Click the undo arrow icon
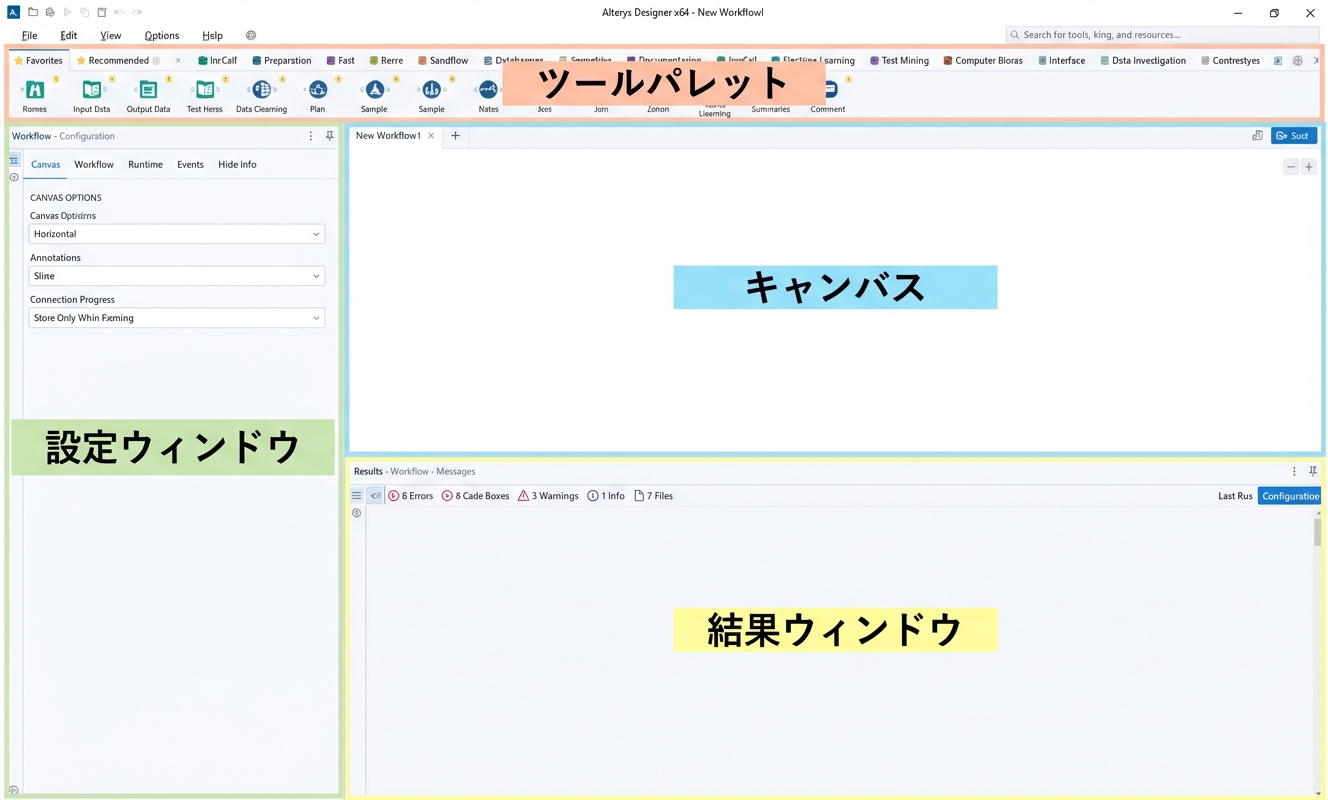1328x800 pixels. tap(119, 12)
